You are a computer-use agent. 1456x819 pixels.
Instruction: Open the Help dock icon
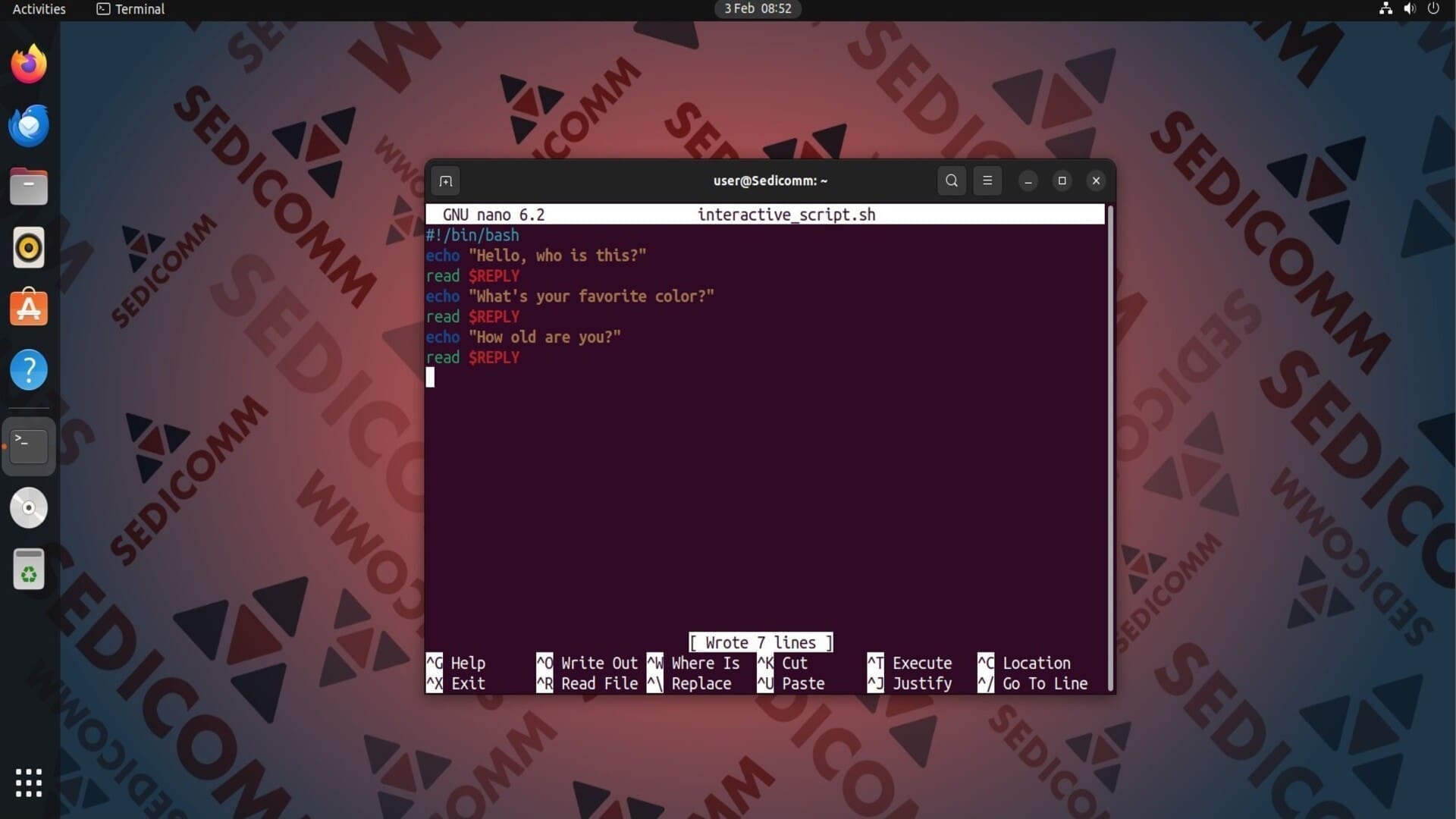click(29, 370)
